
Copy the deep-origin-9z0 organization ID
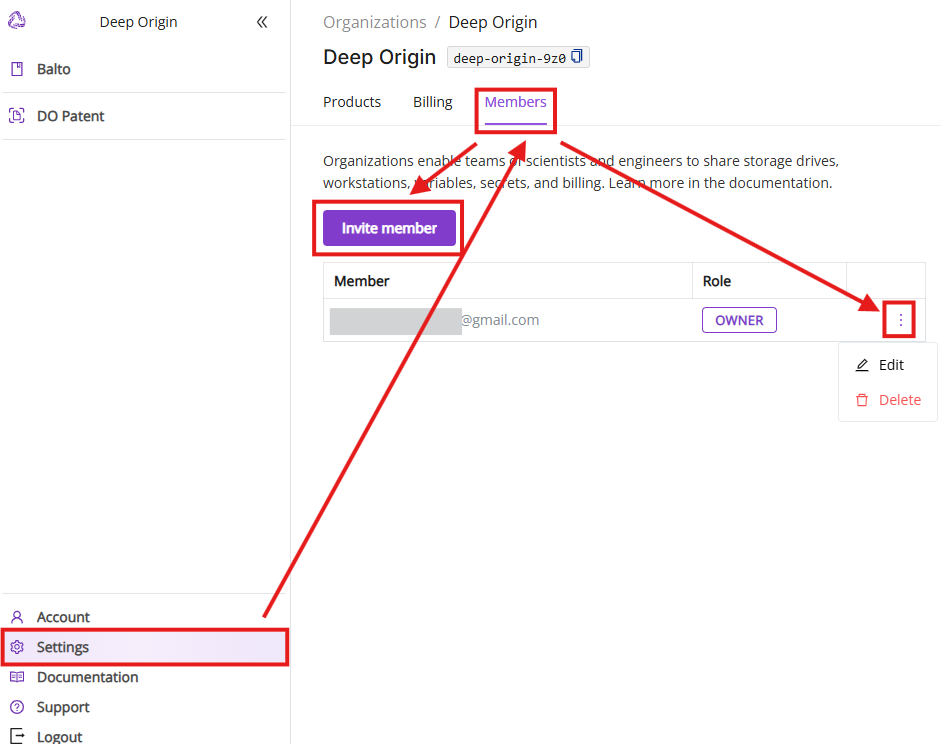[x=577, y=57]
